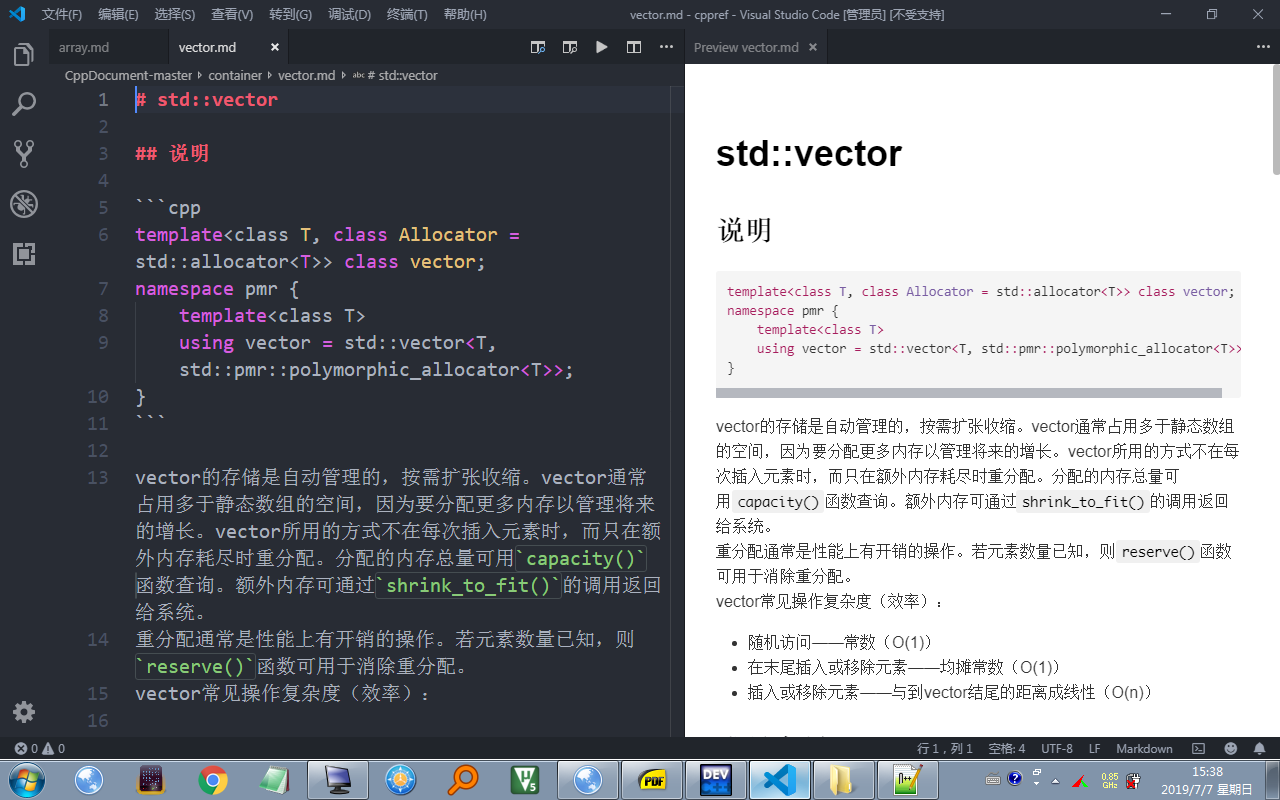The image size is (1280, 800).
Task: Open the Extensions view
Action: pos(24,254)
